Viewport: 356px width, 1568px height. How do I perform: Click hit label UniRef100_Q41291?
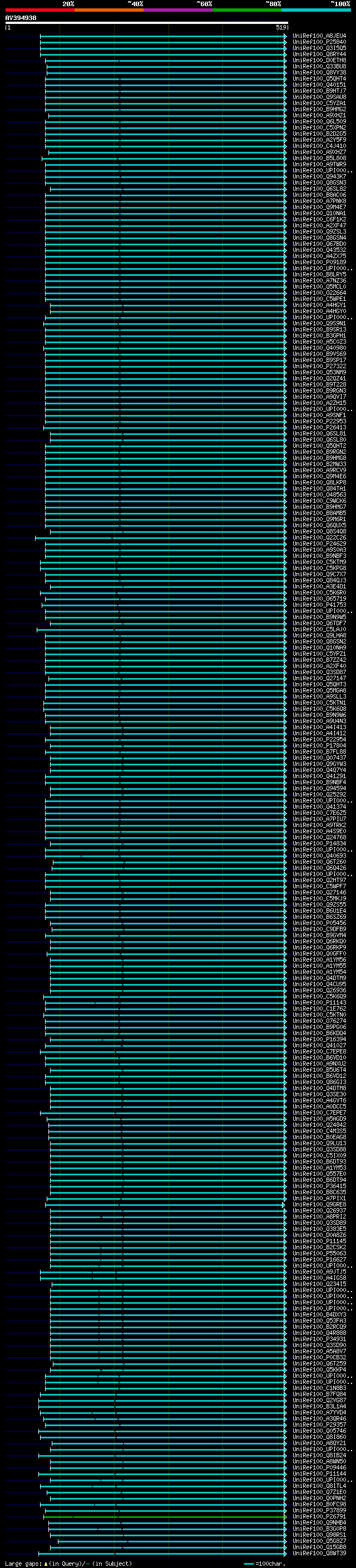coord(319,776)
